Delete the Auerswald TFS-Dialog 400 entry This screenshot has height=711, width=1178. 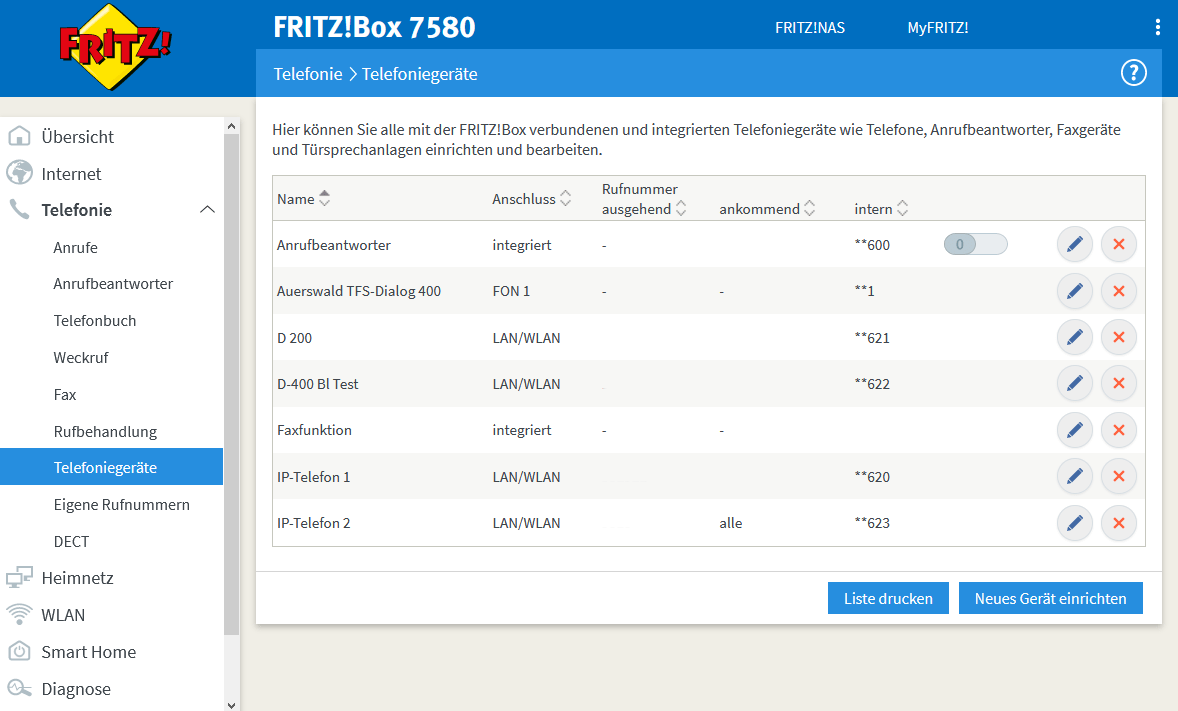pyautogui.click(x=1119, y=292)
